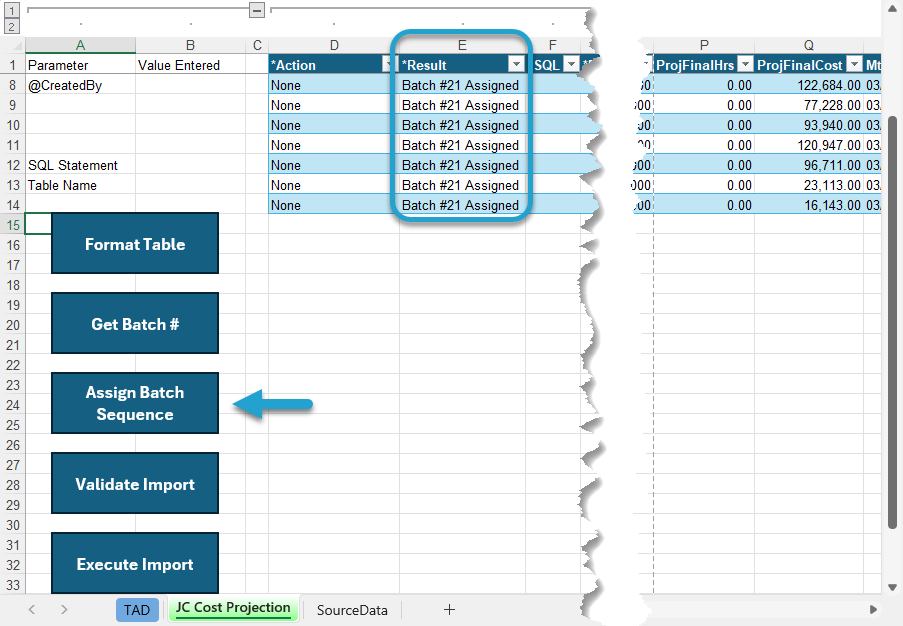903x626 pixels.
Task: Open the SourceData sheet tab
Action: coord(352,610)
